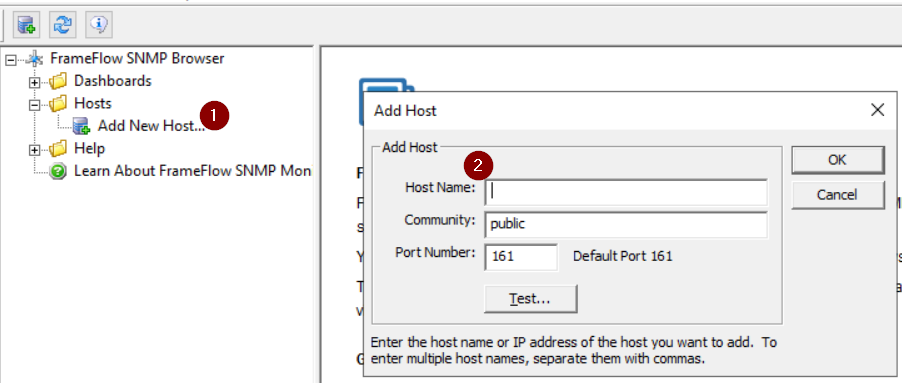Screen dimensions: 902x383
Task: Click the Dashboards folder icon
Action: tap(58, 81)
